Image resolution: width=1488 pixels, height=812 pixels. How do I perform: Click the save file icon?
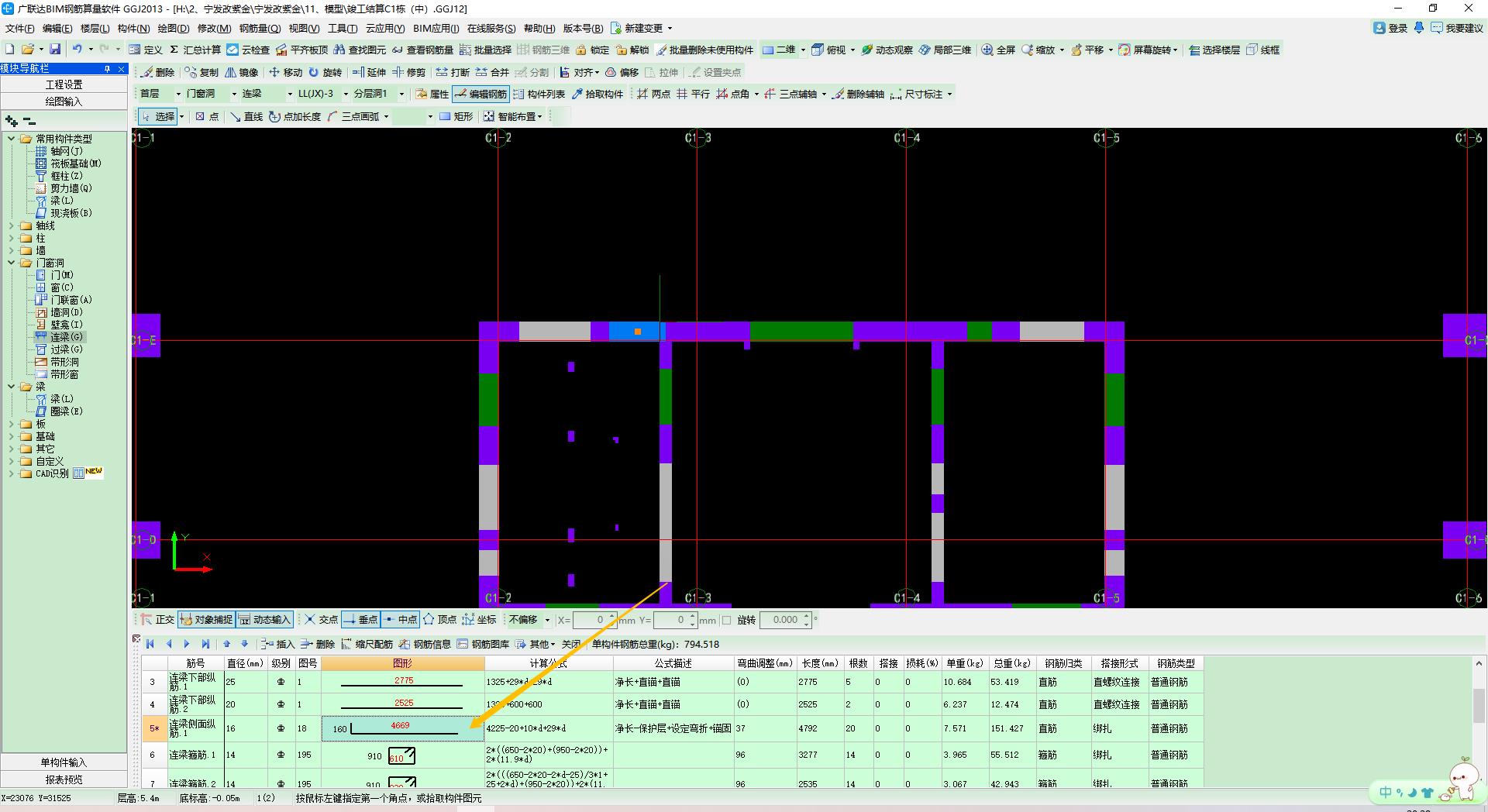[55, 50]
